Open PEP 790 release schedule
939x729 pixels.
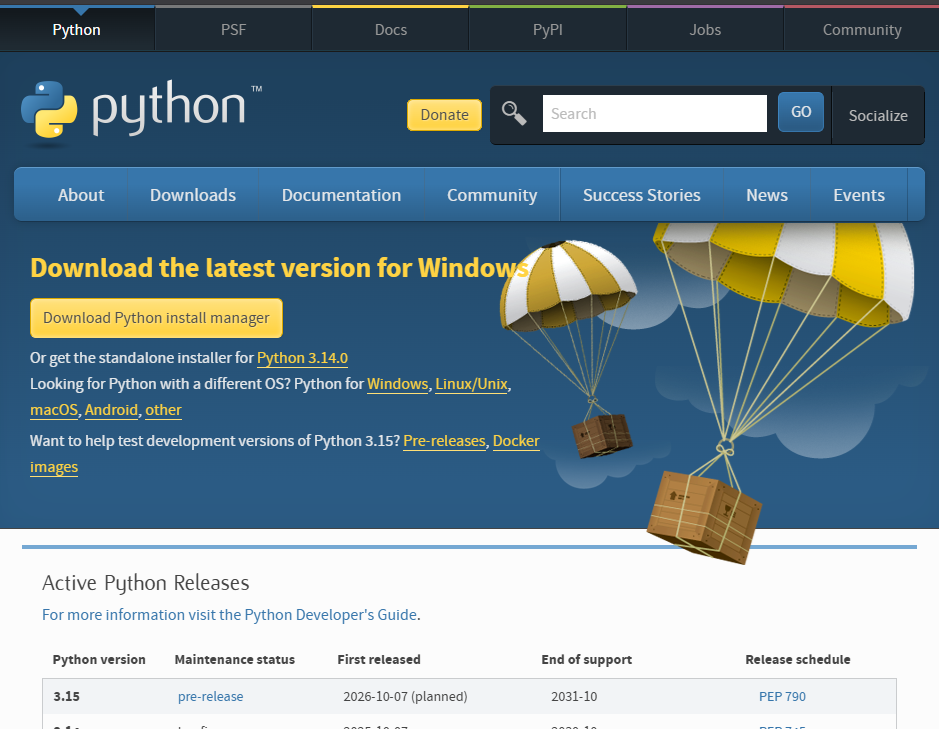click(x=782, y=696)
